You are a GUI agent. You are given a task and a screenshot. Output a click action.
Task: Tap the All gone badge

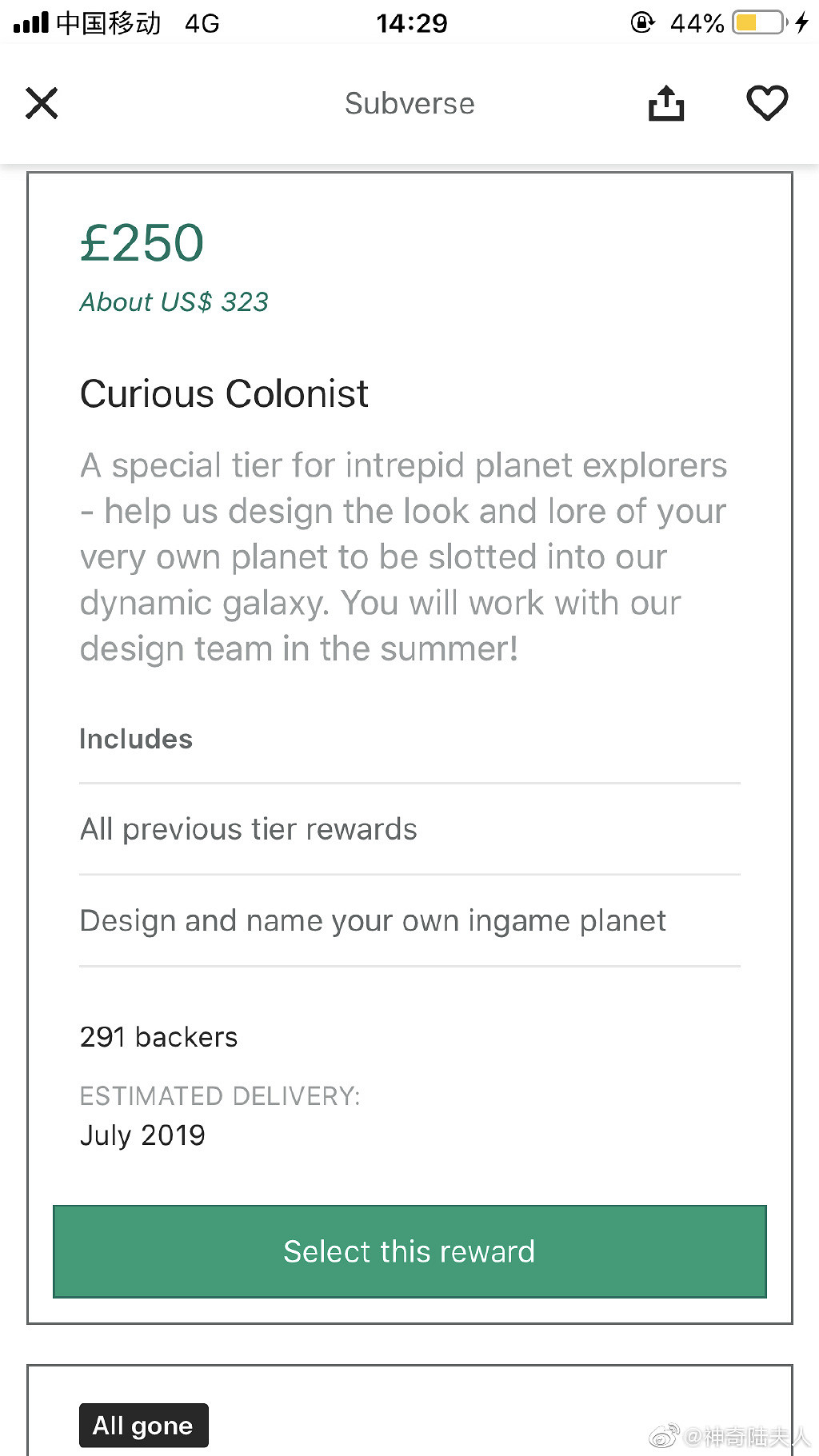(x=143, y=1426)
